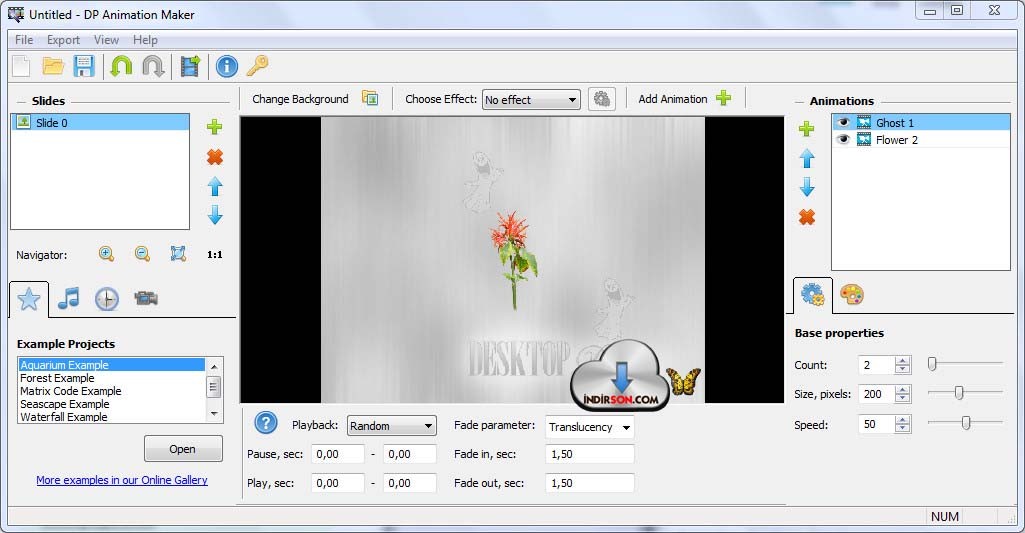Click the Fade out sec field
Screen dimensions: 1025x533
click(590, 483)
